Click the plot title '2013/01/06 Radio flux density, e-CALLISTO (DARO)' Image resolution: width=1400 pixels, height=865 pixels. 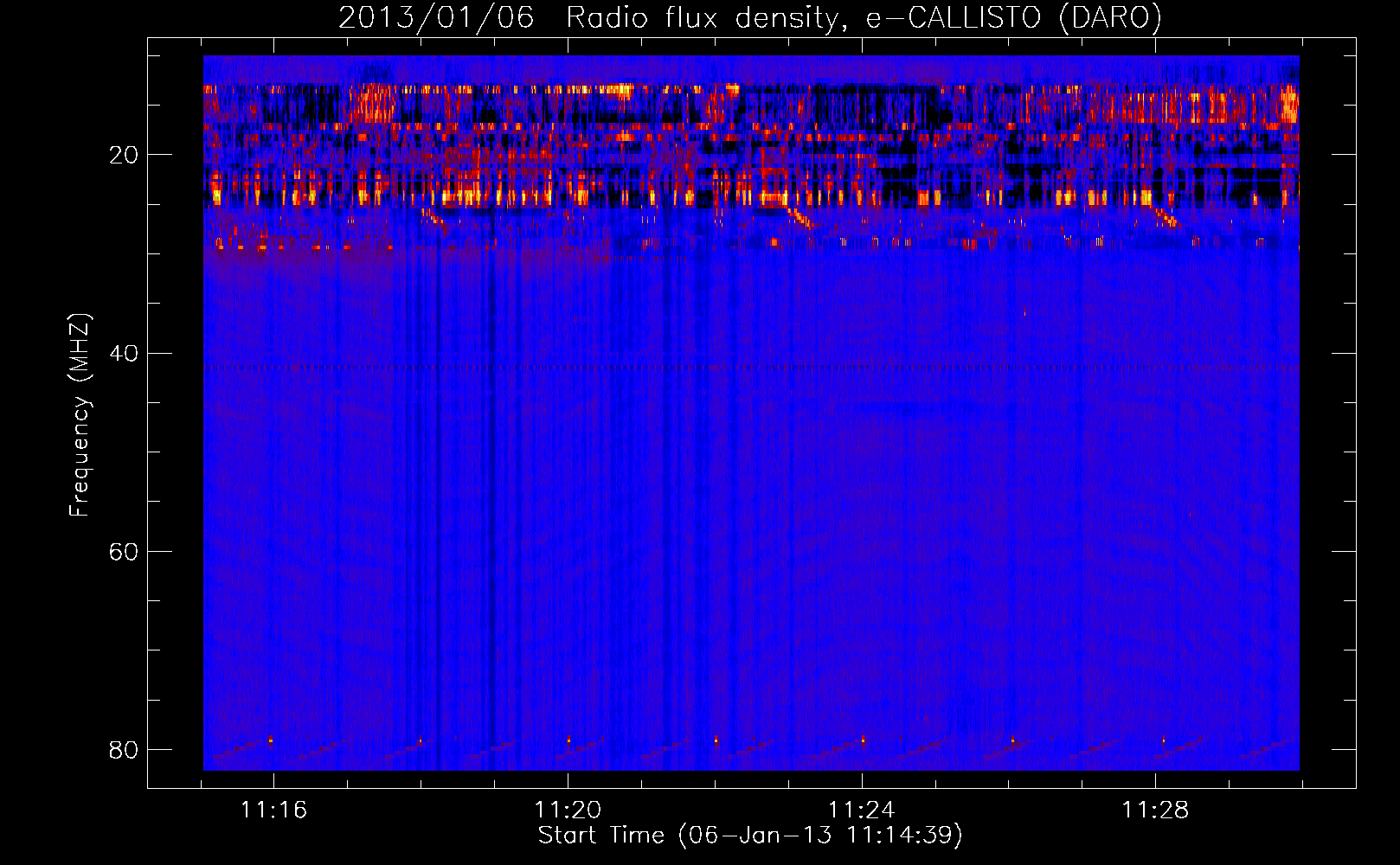[x=750, y=17]
